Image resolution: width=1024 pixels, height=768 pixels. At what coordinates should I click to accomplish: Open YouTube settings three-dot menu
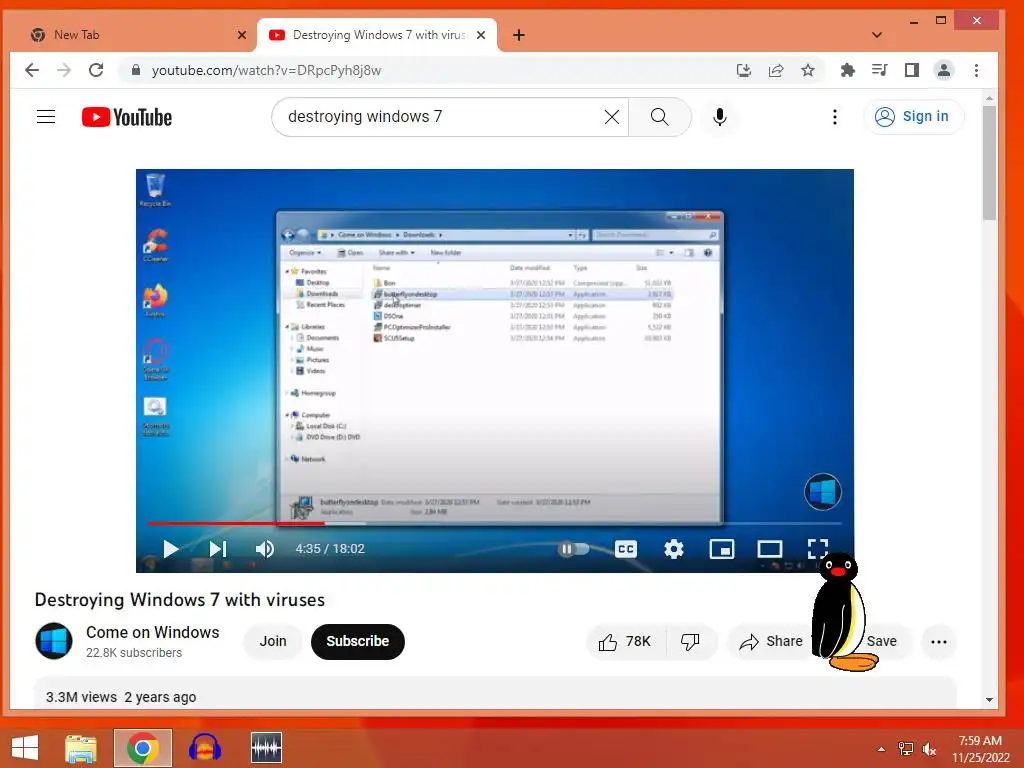coord(835,117)
